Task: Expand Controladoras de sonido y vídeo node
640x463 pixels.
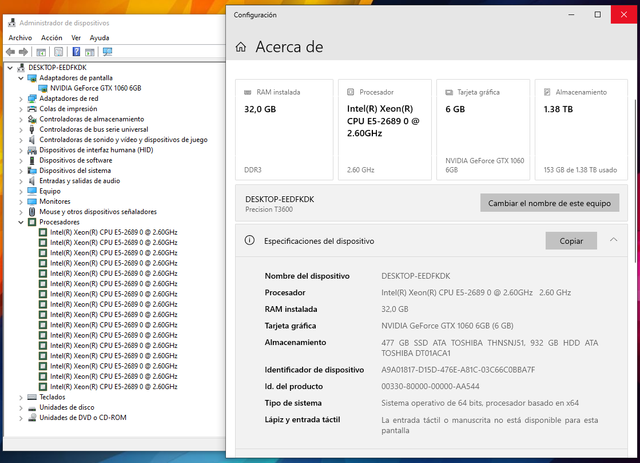Action: point(21,140)
